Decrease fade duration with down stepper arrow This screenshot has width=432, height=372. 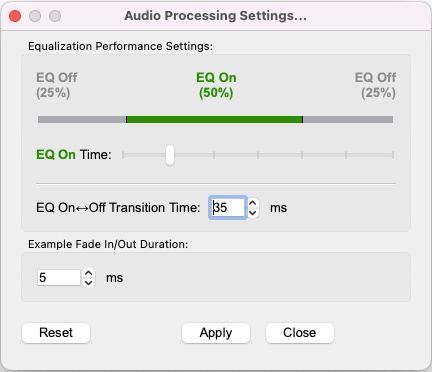point(88,282)
